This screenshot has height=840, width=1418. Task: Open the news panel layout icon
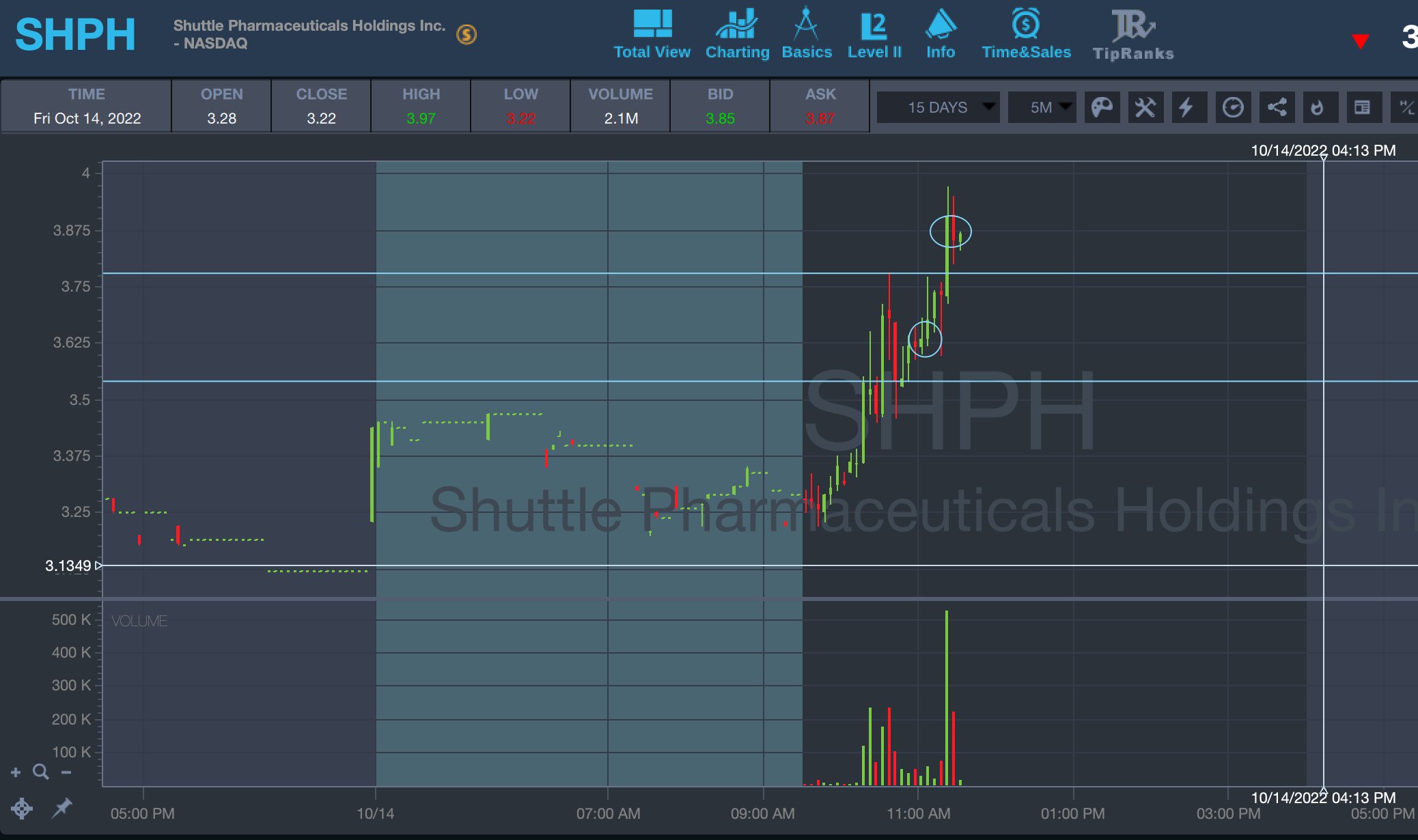(x=1362, y=107)
